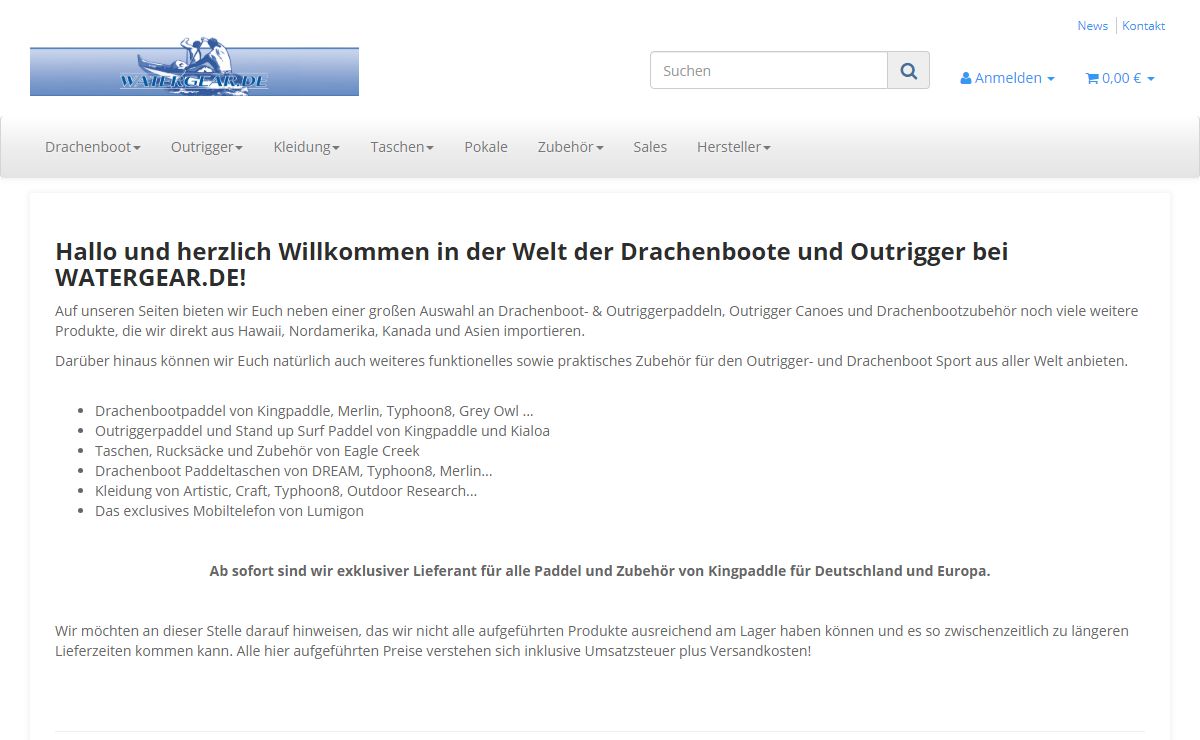Click the search magnifier button

(x=908, y=70)
